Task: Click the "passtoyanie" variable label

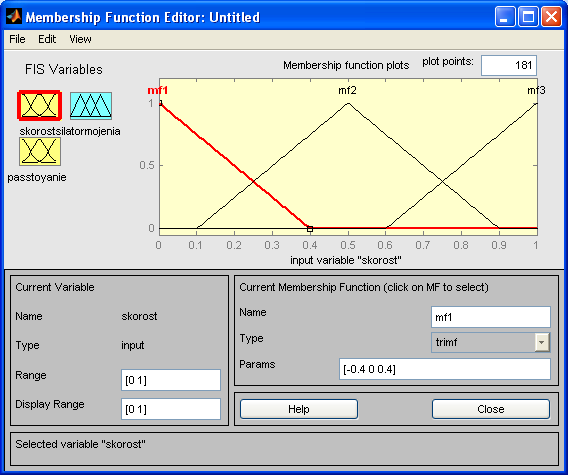Action: [x=37, y=177]
